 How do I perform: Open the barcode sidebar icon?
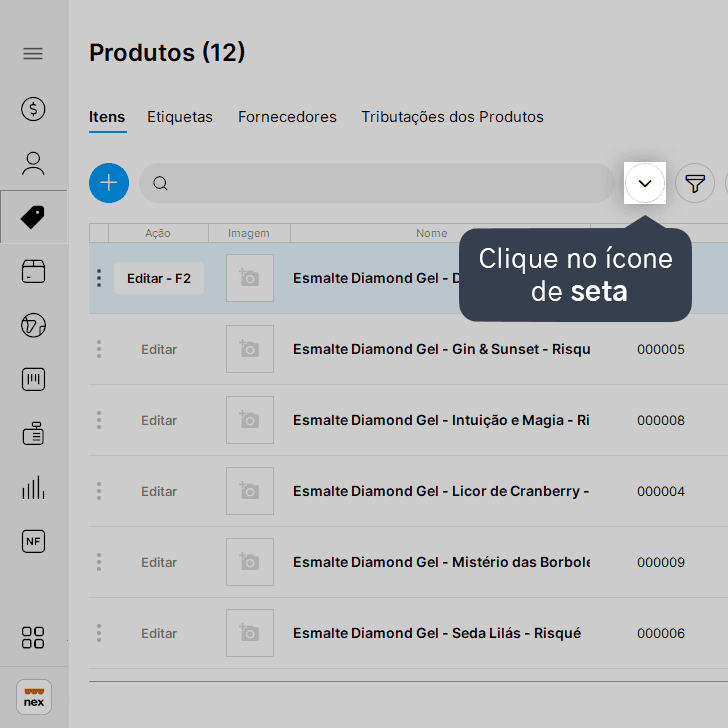point(33,379)
